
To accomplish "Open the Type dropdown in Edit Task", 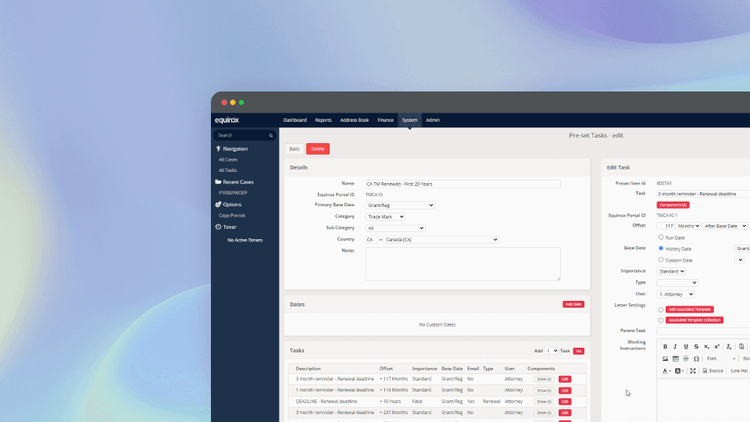I will click(677, 283).
